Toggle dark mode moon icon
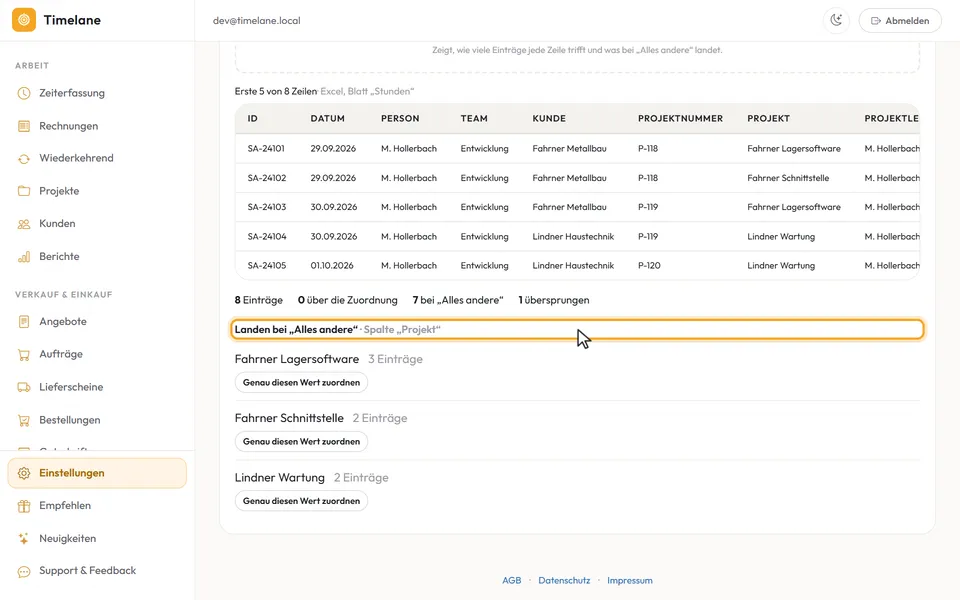This screenshot has height=600, width=960. pos(836,20)
